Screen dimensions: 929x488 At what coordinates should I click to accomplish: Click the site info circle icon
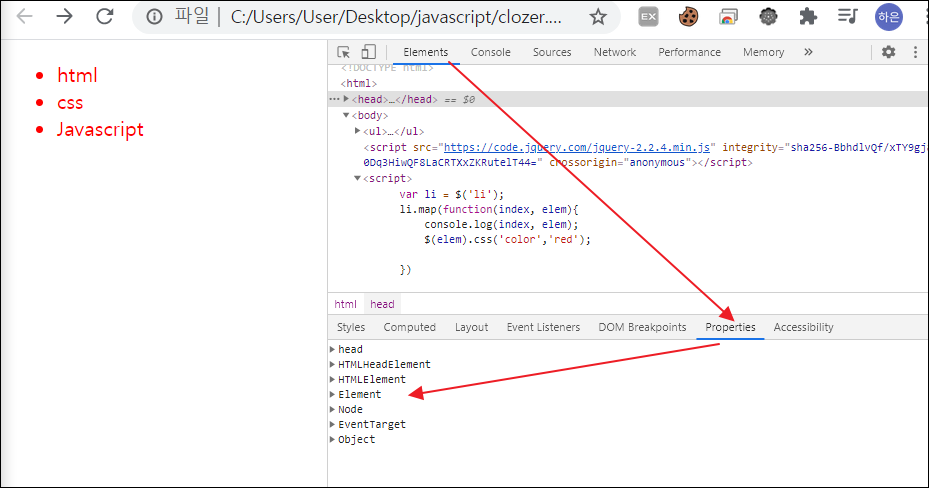tap(154, 17)
